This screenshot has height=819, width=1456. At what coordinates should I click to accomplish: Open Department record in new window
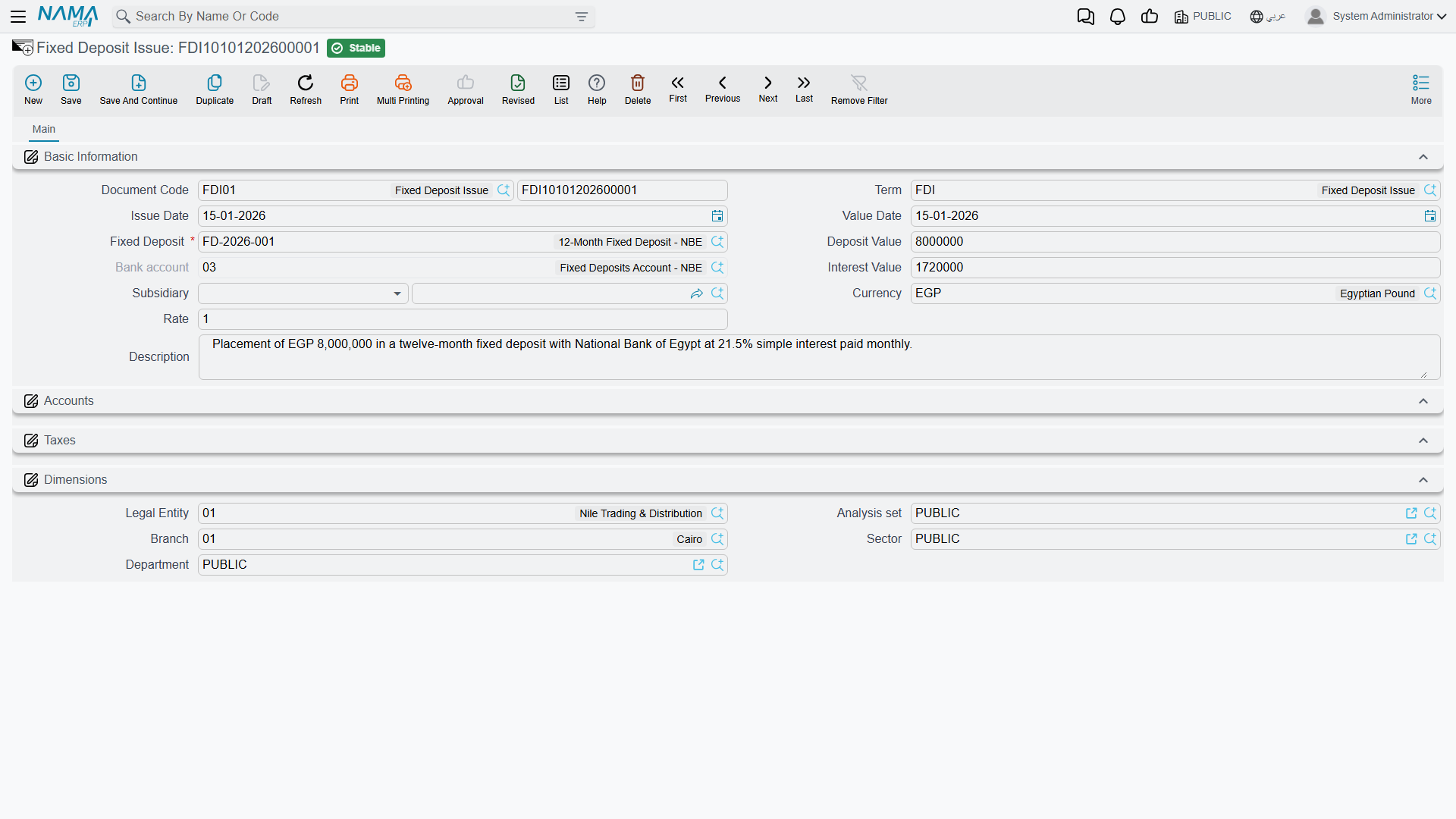698,565
